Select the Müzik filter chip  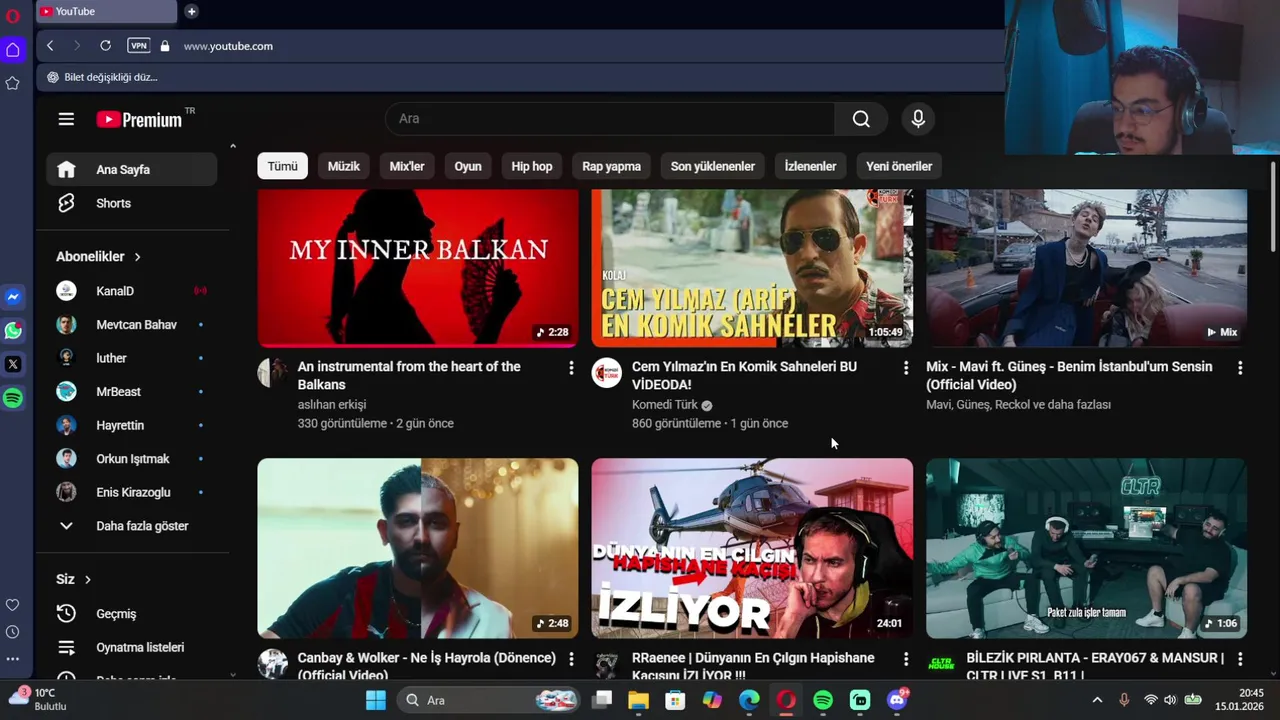tap(343, 166)
